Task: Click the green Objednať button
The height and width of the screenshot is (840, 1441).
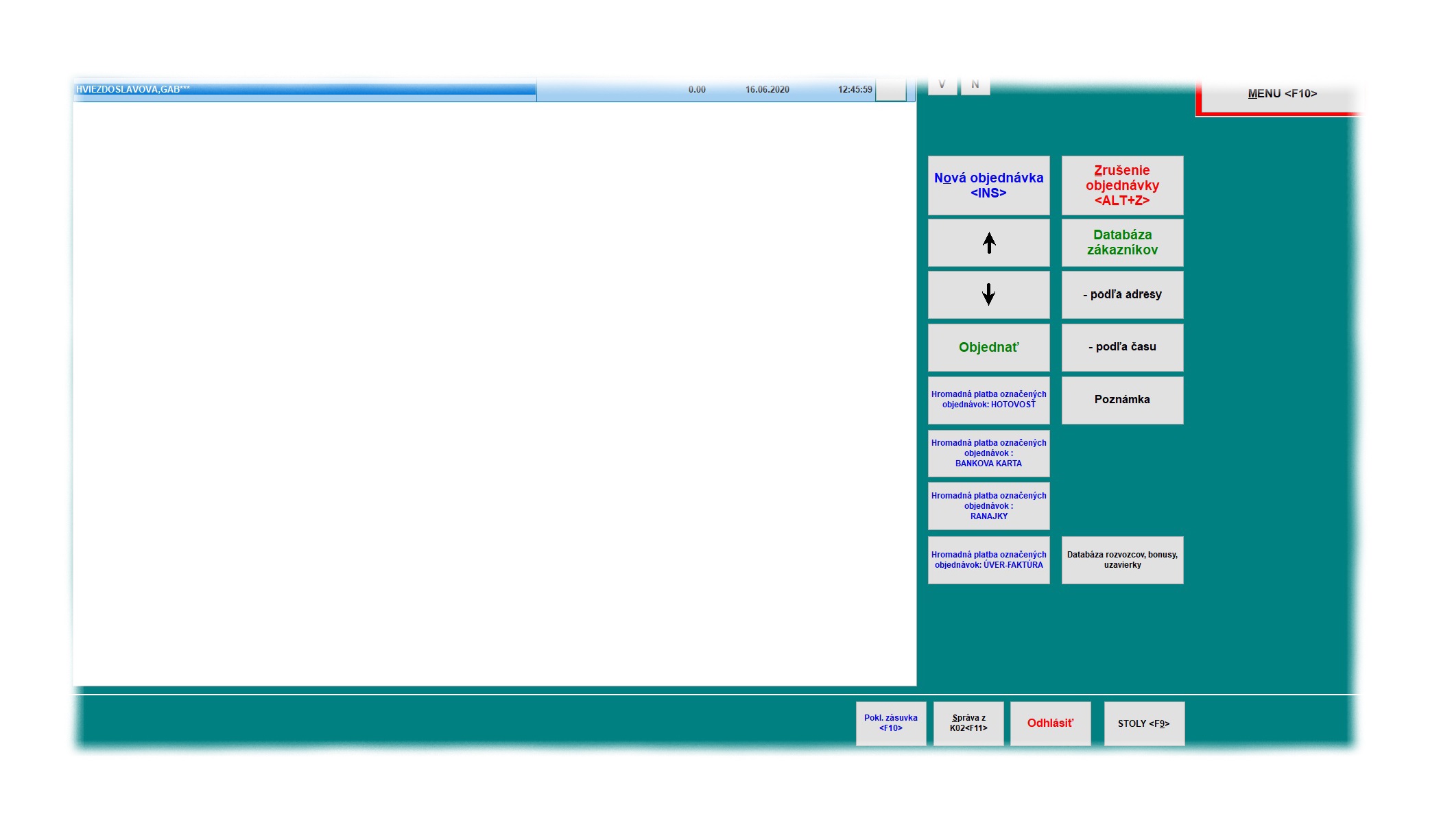Action: (988, 348)
